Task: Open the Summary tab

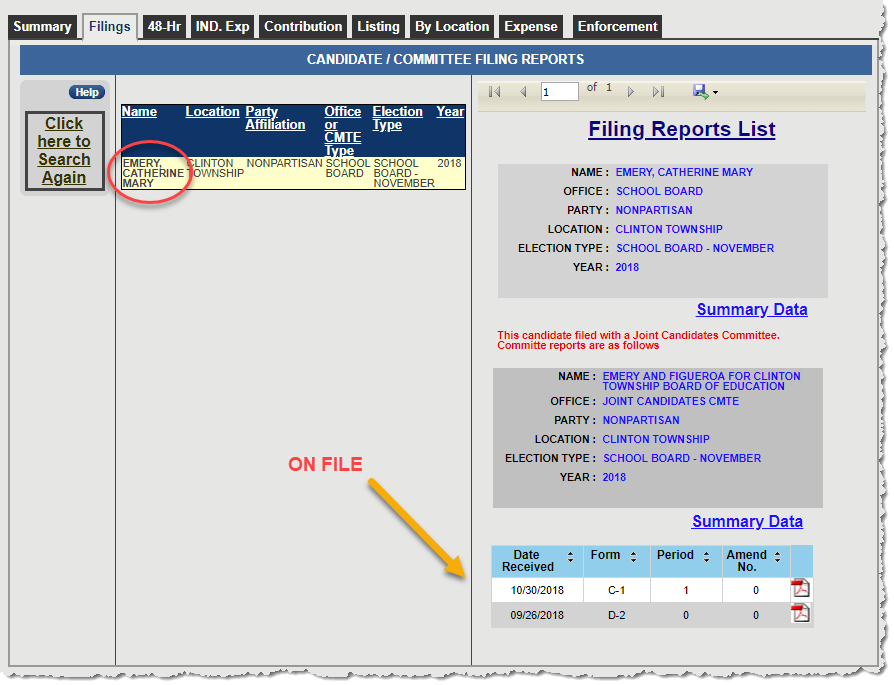Action: tap(42, 27)
